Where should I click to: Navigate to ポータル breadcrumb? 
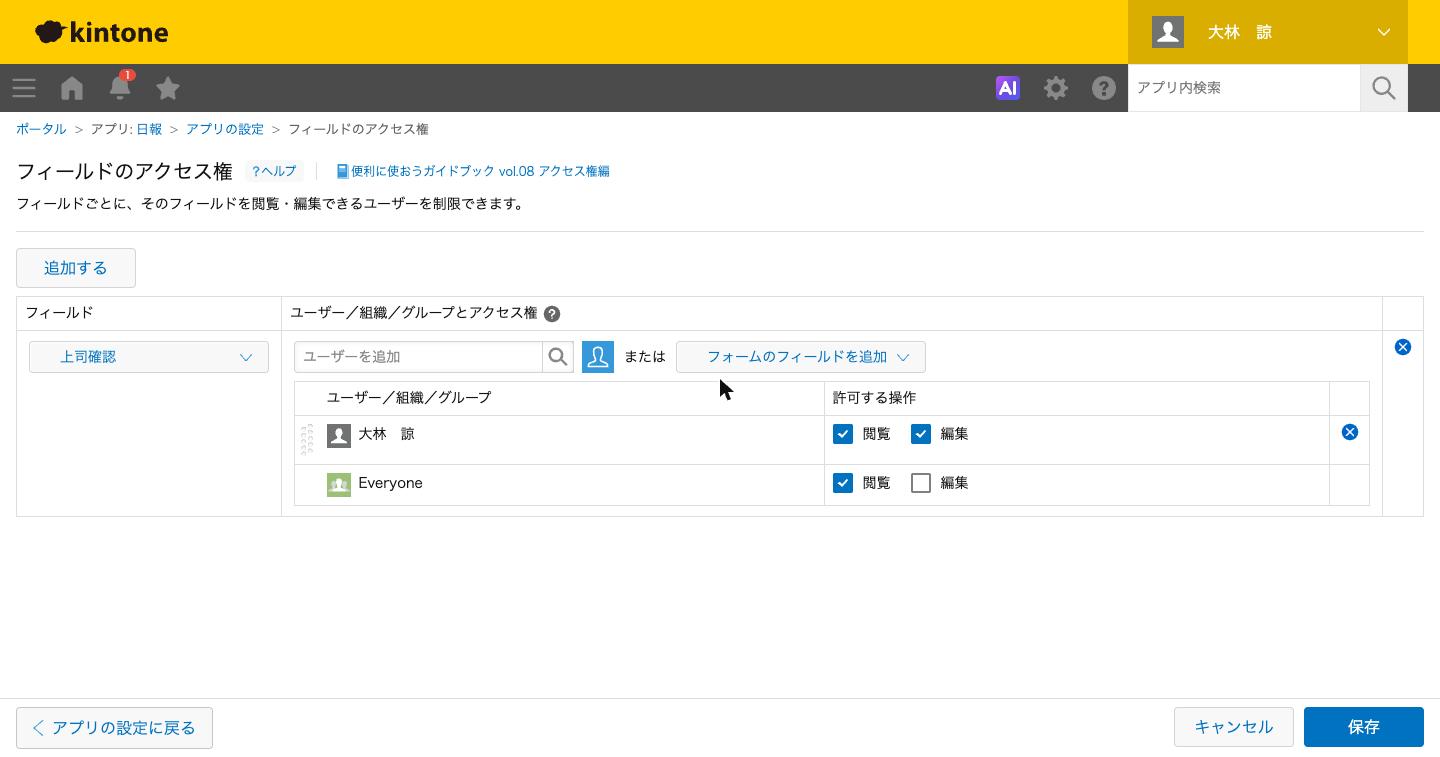pos(41,129)
